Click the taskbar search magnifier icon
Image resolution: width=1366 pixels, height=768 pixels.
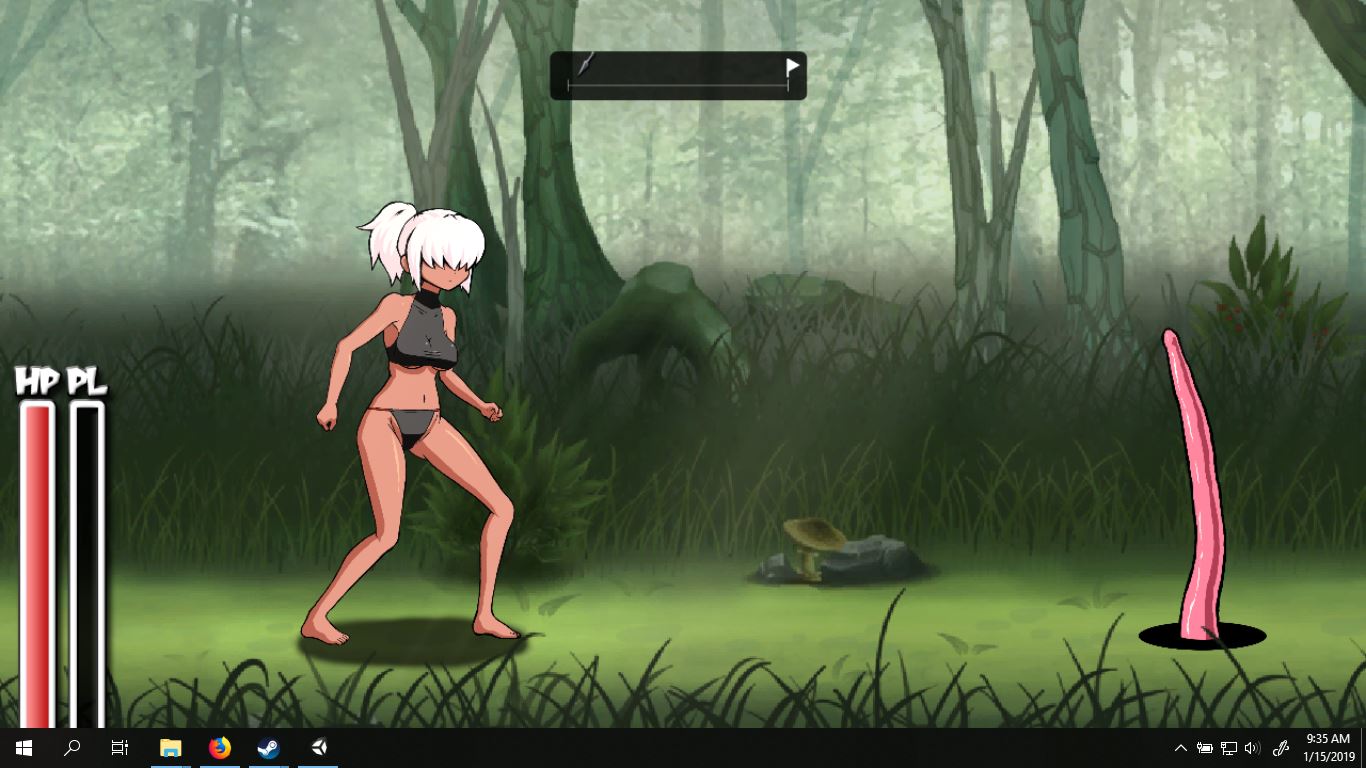coord(72,748)
